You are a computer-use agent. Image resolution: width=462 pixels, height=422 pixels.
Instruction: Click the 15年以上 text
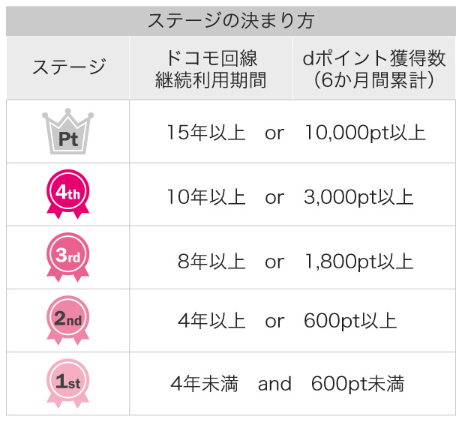coord(206,132)
